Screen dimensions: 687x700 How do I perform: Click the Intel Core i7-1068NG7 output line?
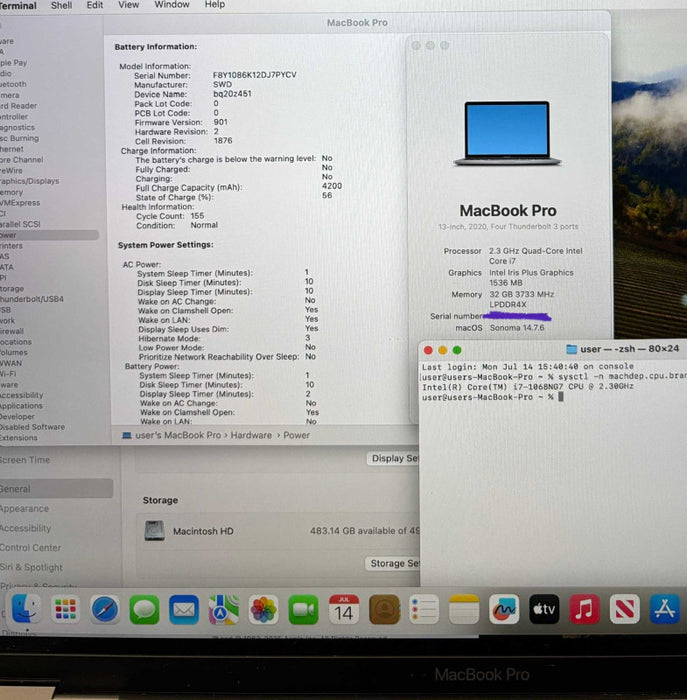coord(528,387)
